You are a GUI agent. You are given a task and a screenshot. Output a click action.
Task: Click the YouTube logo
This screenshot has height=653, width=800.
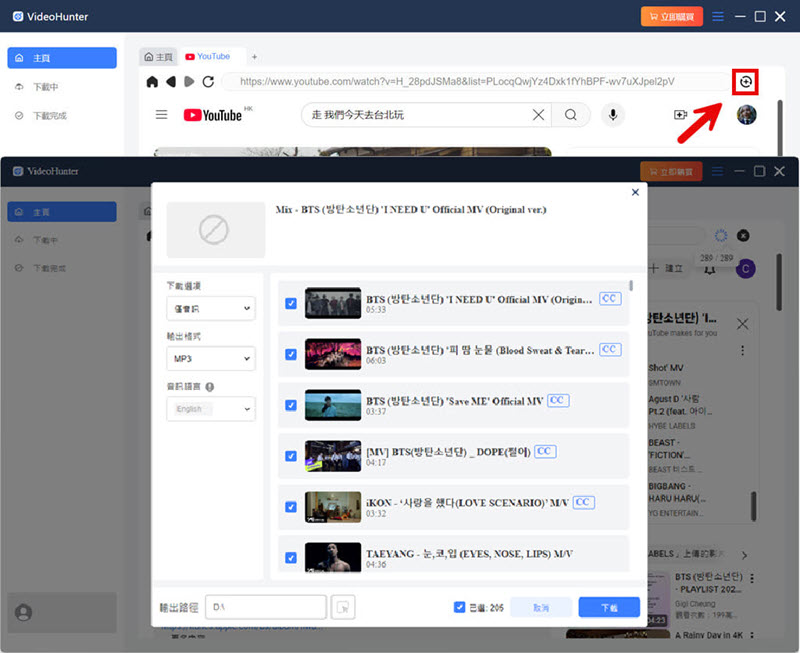pos(213,115)
